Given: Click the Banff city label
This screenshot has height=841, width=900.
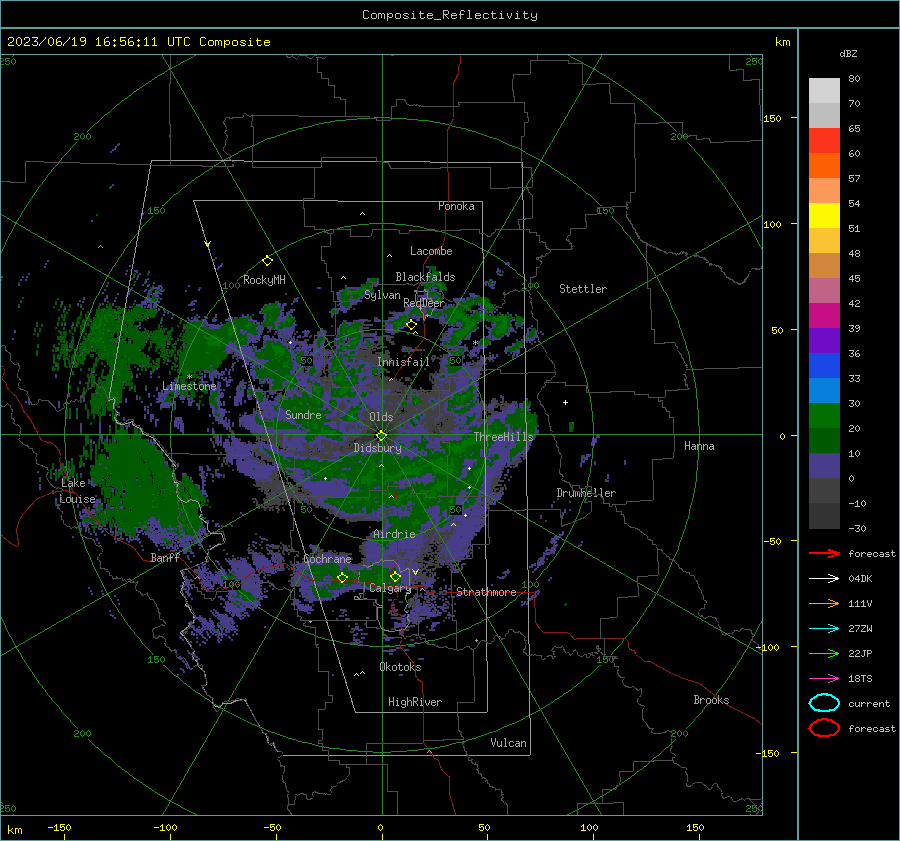Looking at the screenshot, I should tap(165, 557).
